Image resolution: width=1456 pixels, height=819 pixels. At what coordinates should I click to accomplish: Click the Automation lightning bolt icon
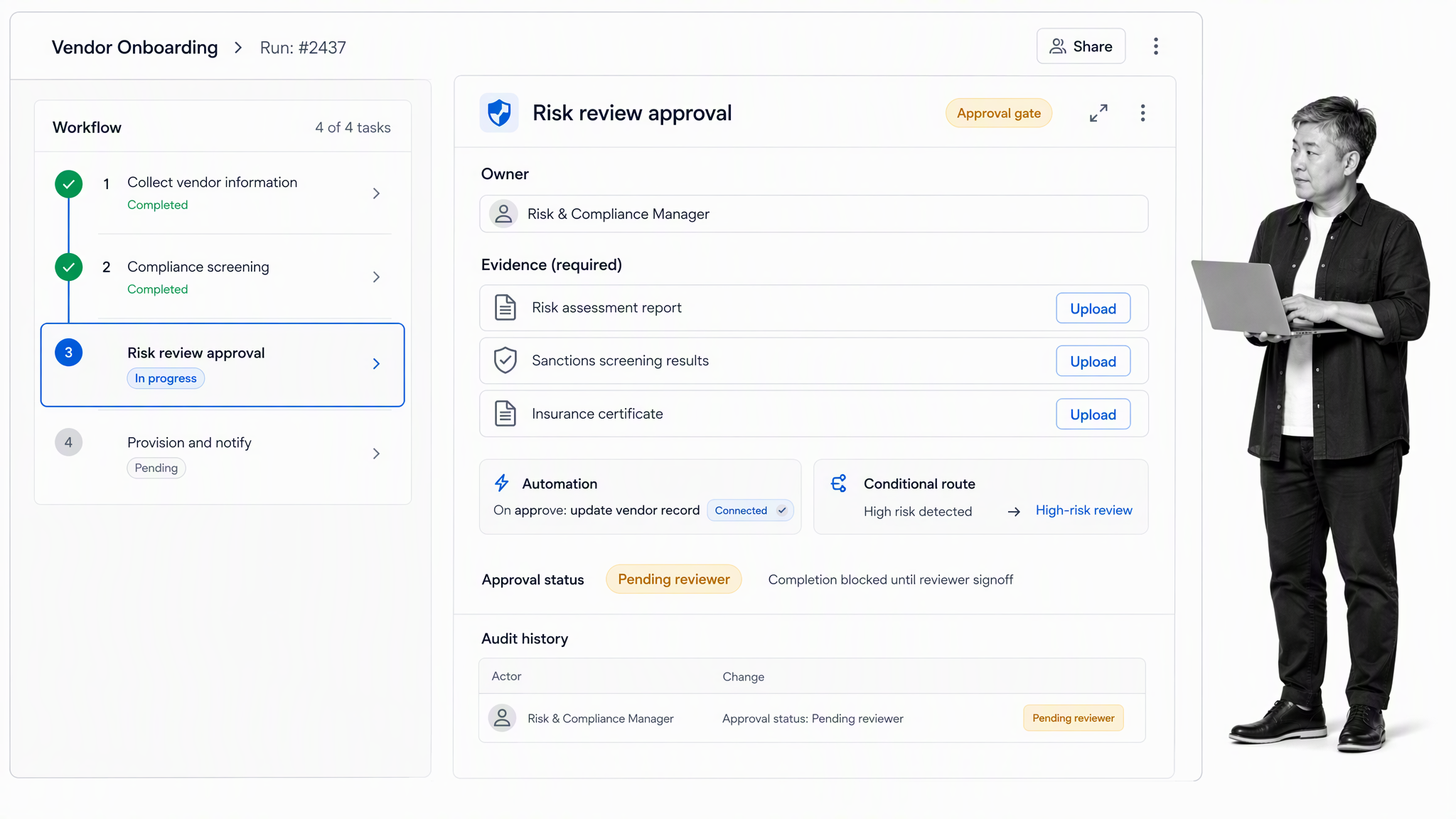point(502,483)
